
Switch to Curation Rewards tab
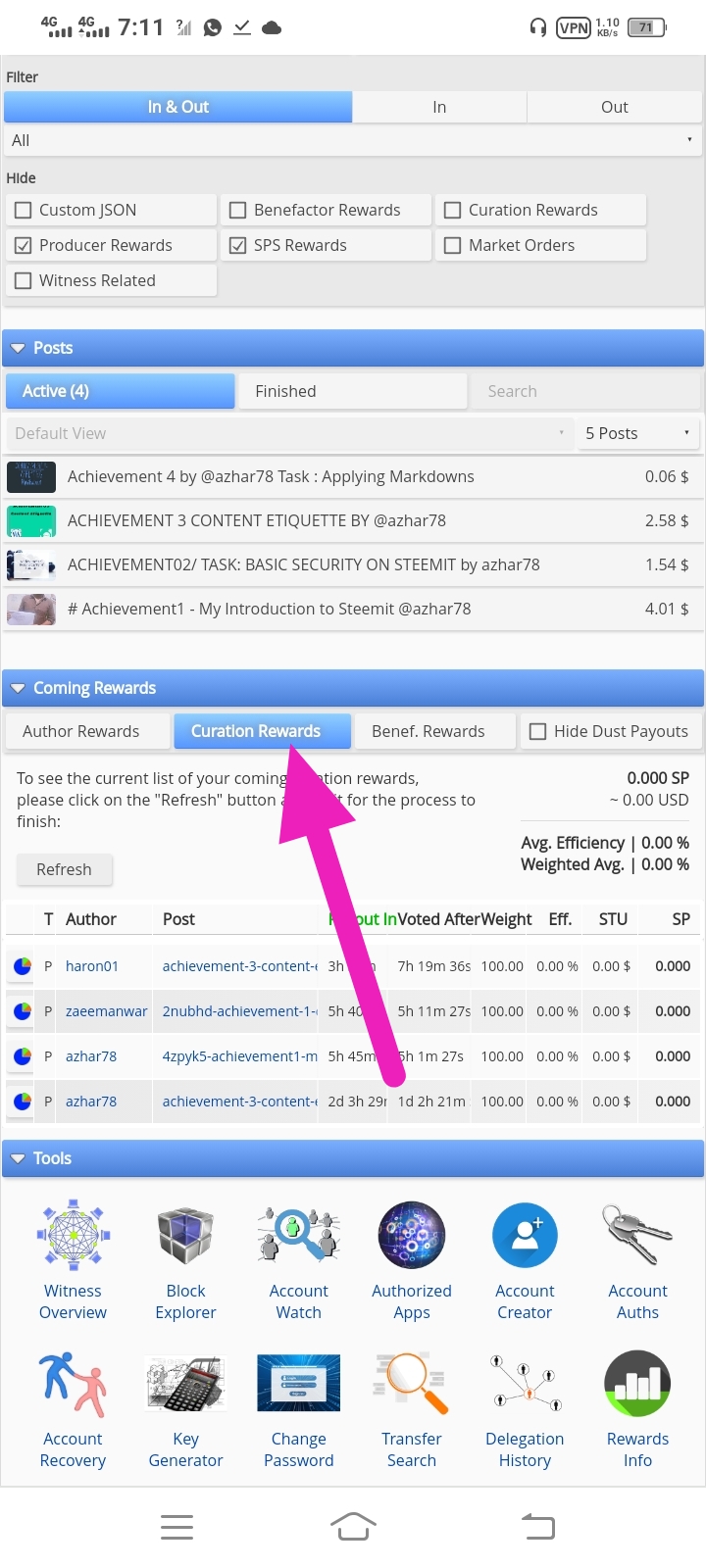tap(262, 731)
